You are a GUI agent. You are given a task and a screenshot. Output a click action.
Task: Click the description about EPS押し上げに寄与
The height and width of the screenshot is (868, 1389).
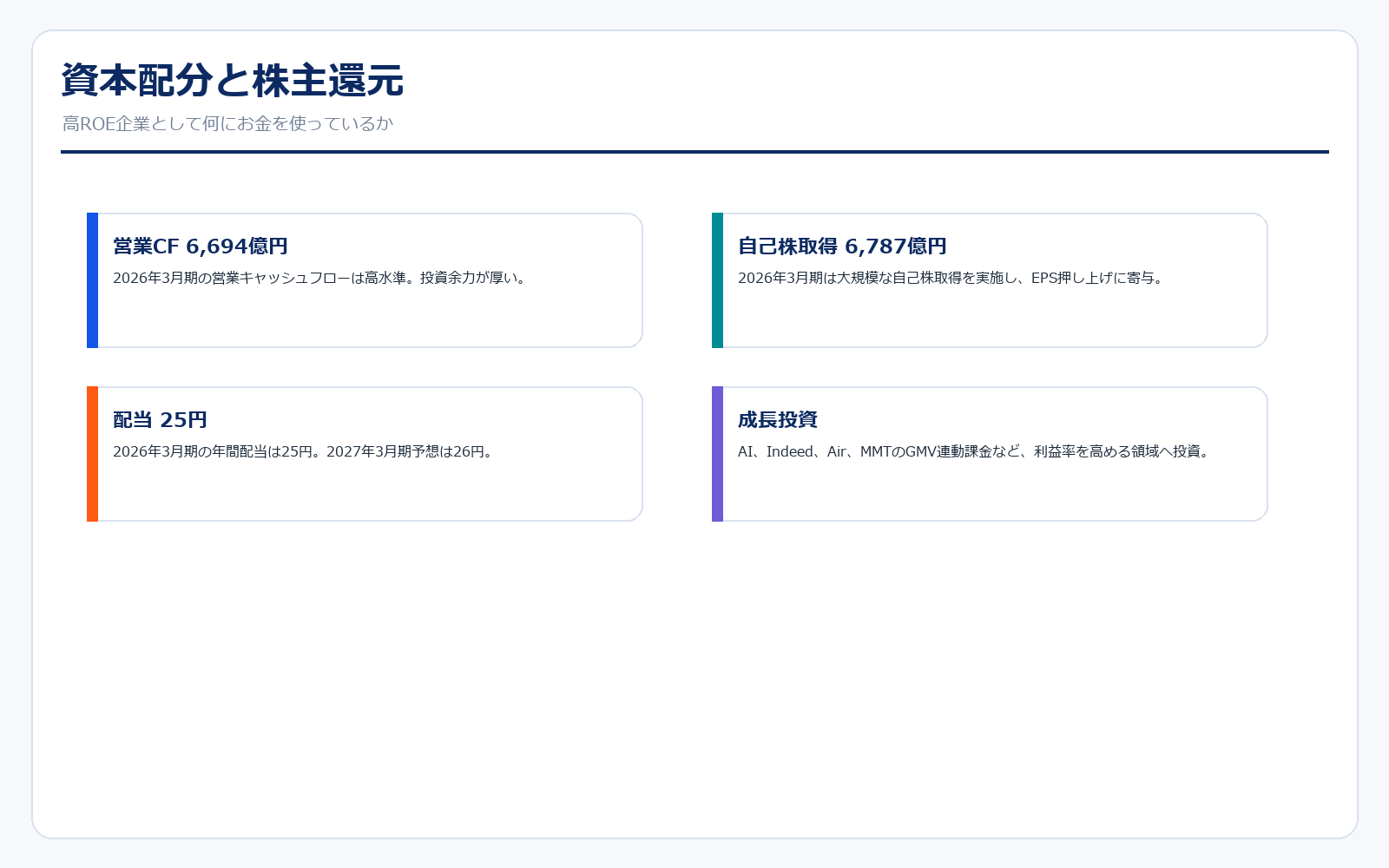[x=951, y=278]
